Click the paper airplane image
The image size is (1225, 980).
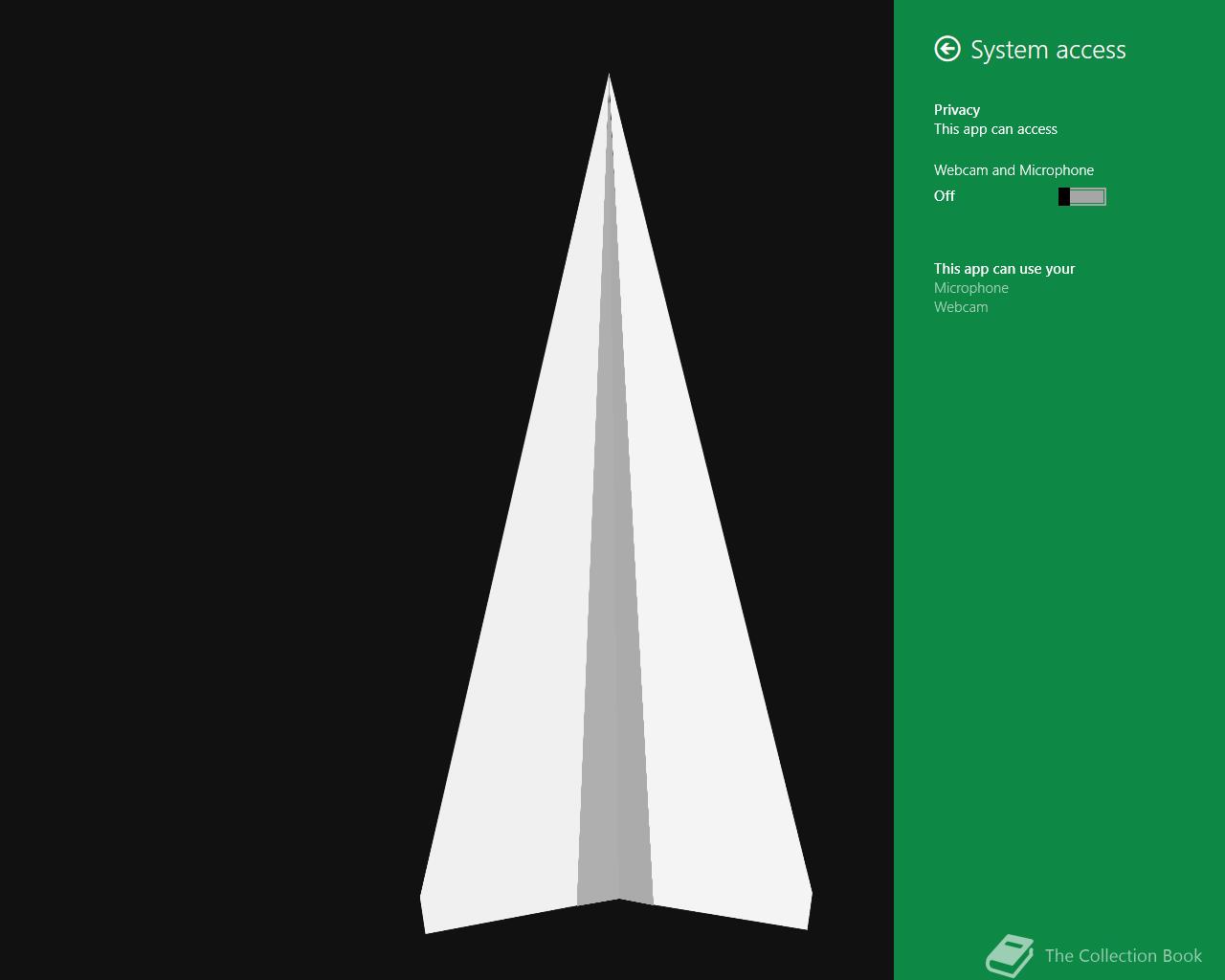(x=616, y=503)
